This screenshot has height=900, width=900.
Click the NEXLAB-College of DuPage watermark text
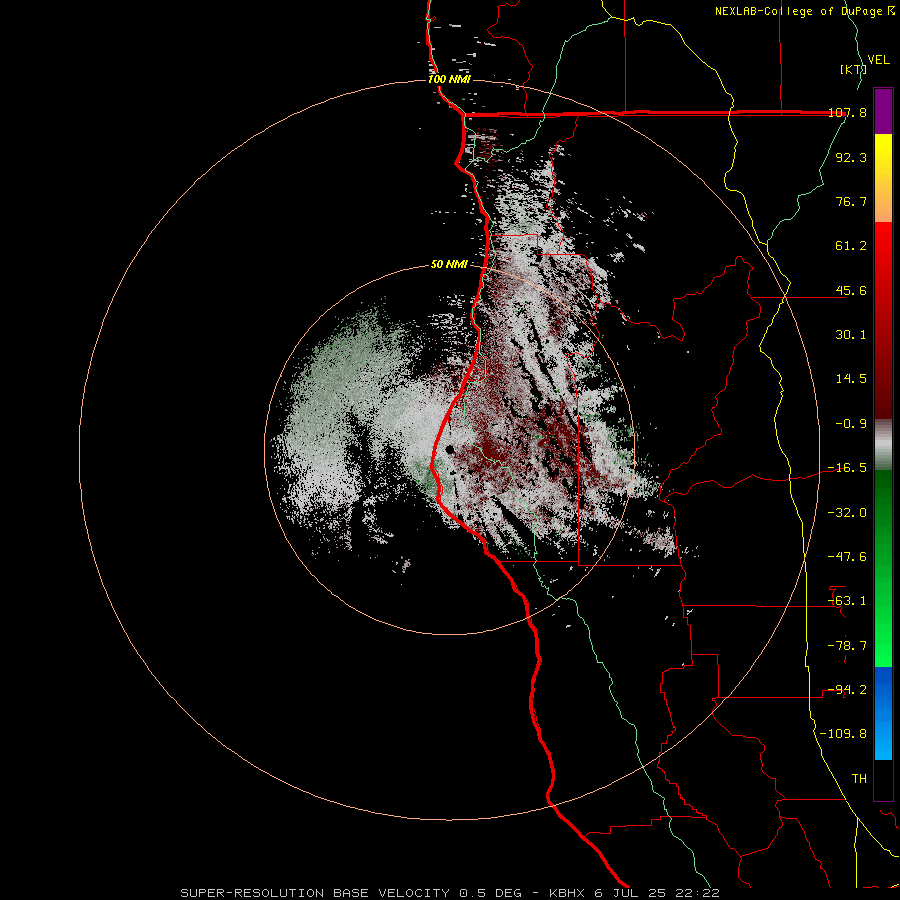[x=804, y=11]
